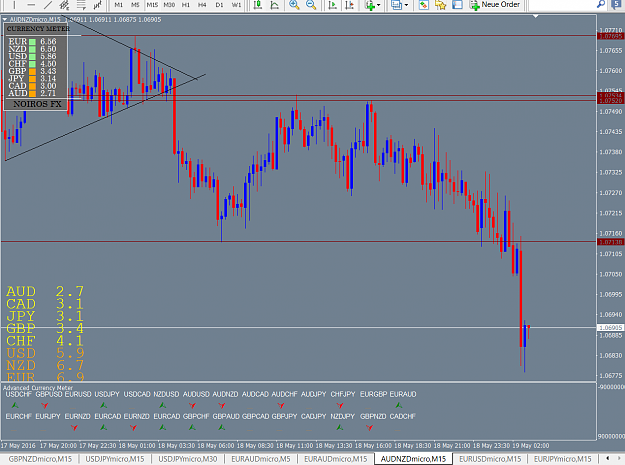Image resolution: width=625 pixels, height=465 pixels.
Task: Click the orange NZD 6.7 strength text
Action: point(45,365)
